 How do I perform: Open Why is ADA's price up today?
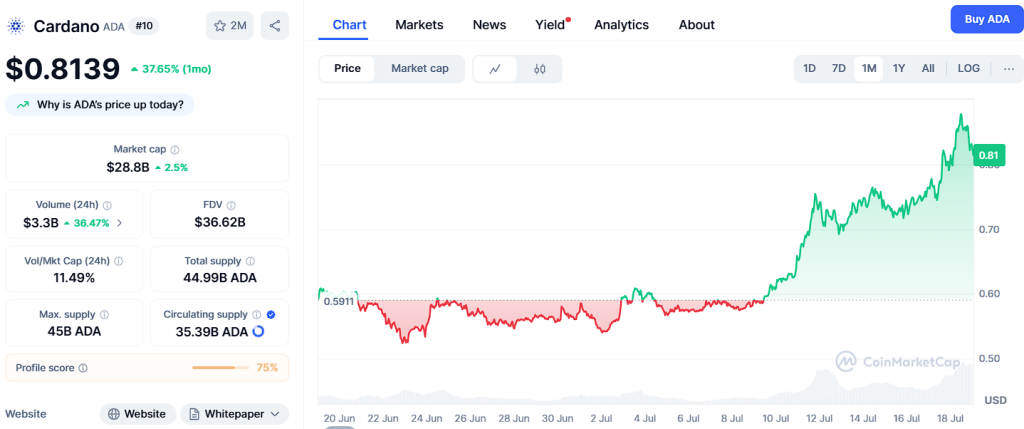pos(100,104)
